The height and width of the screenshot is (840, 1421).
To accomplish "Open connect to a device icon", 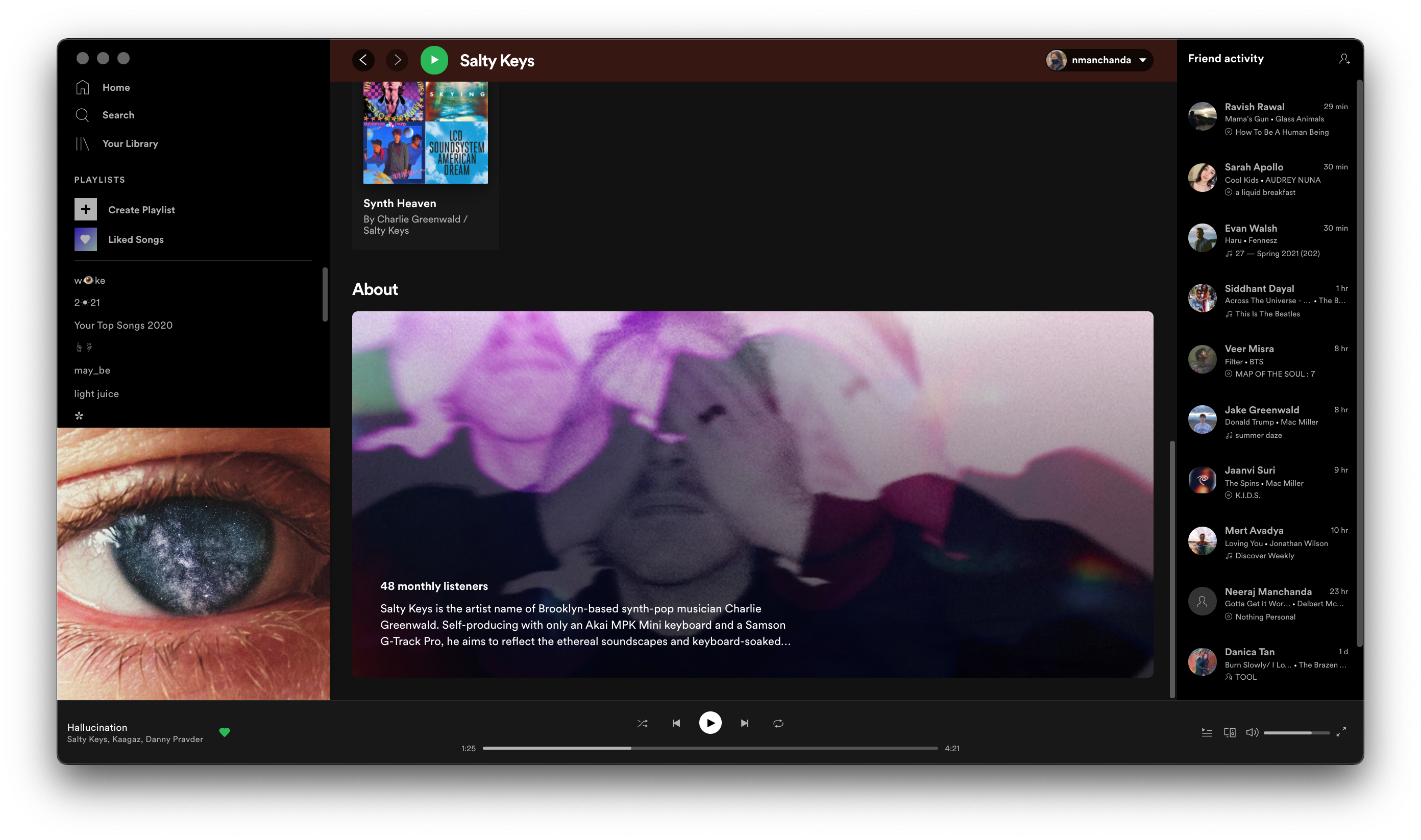I will click(x=1230, y=732).
